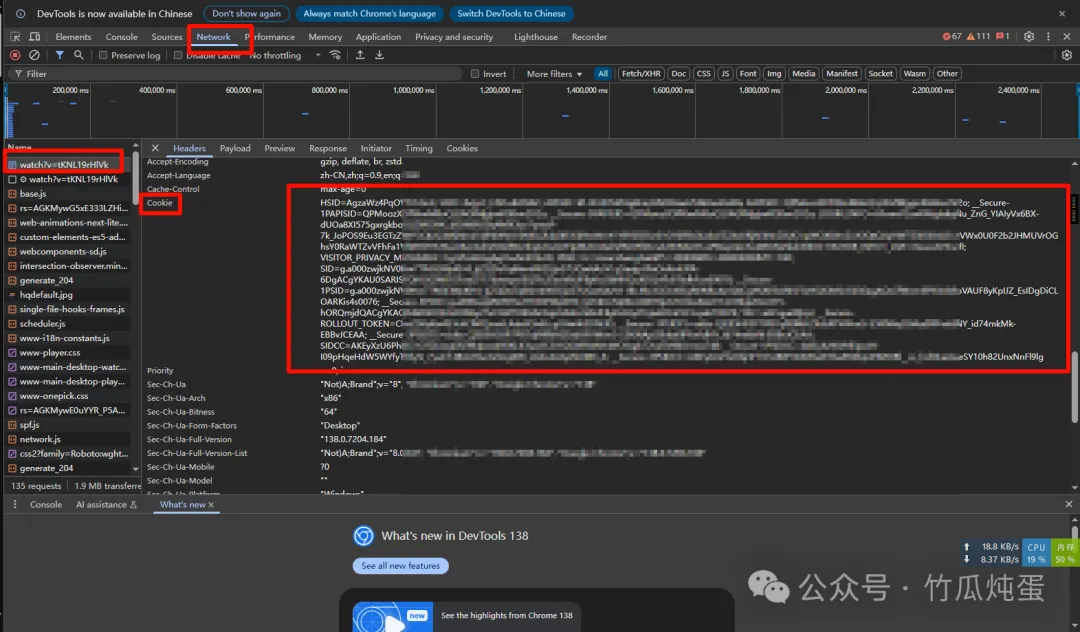This screenshot has width=1080, height=632.
Task: Toggle the Doc type filter
Action: coord(678,74)
